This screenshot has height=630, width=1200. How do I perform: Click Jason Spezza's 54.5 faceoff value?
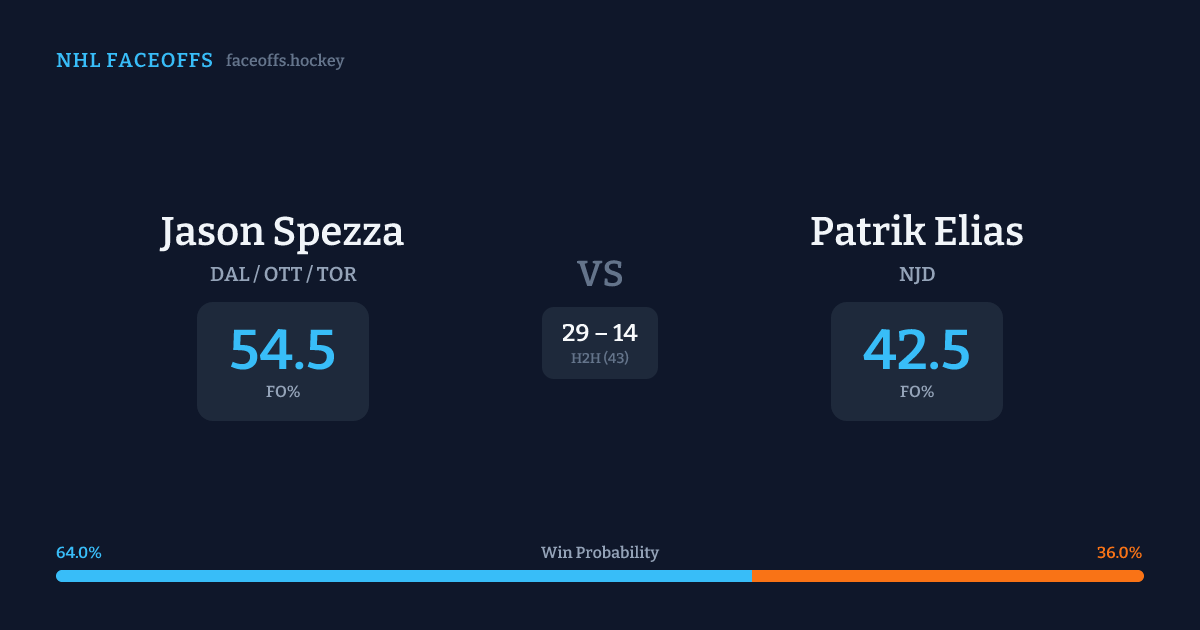(283, 349)
